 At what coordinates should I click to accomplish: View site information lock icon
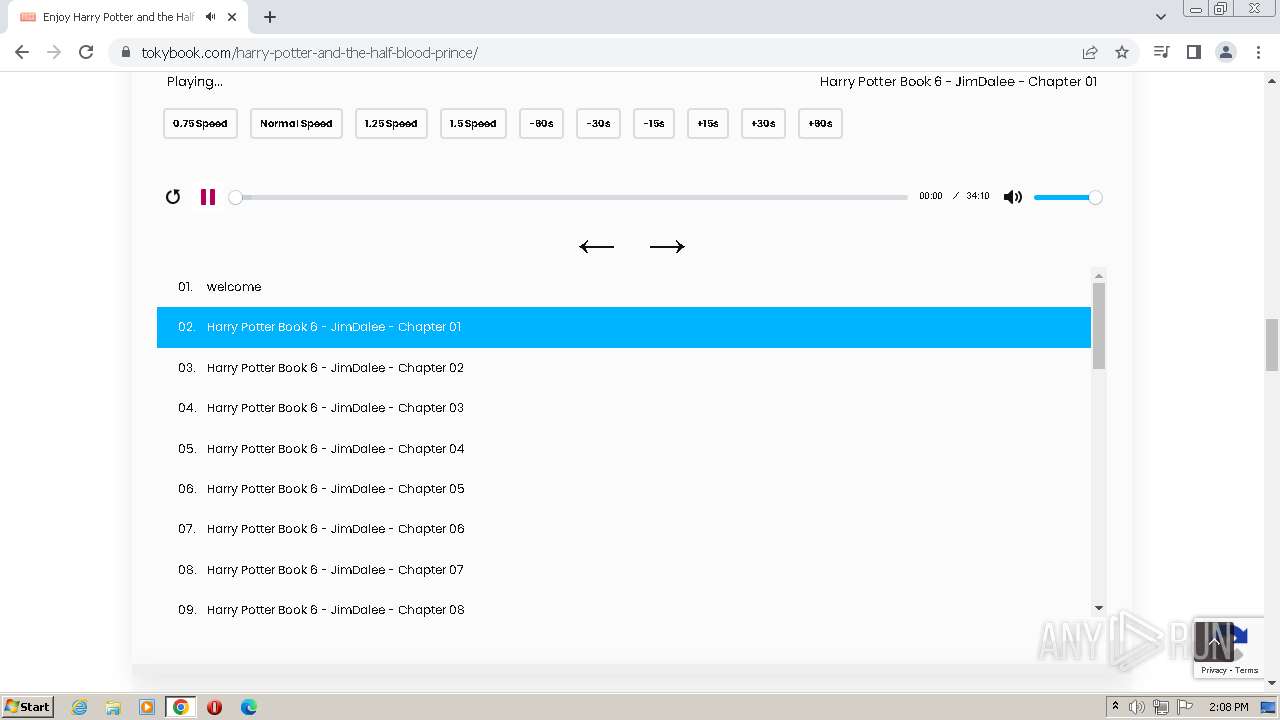125,52
